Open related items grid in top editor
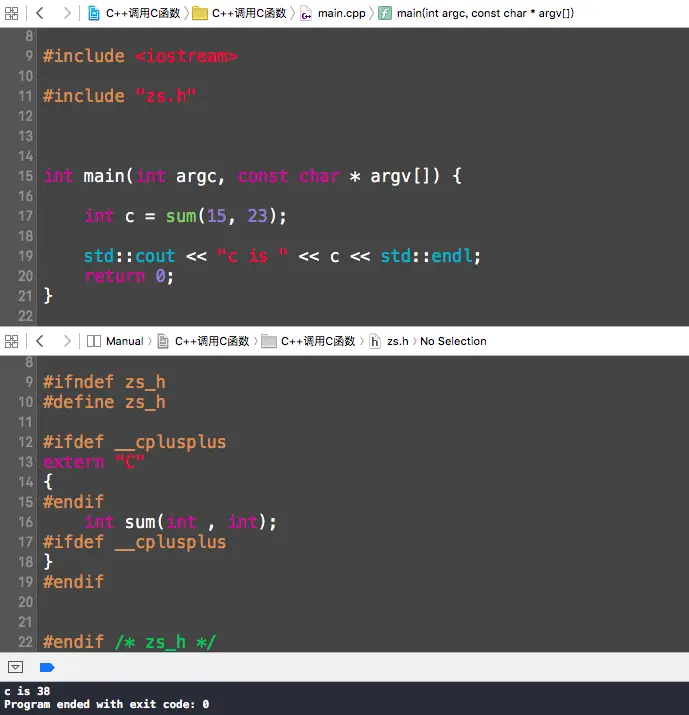 pos(11,13)
